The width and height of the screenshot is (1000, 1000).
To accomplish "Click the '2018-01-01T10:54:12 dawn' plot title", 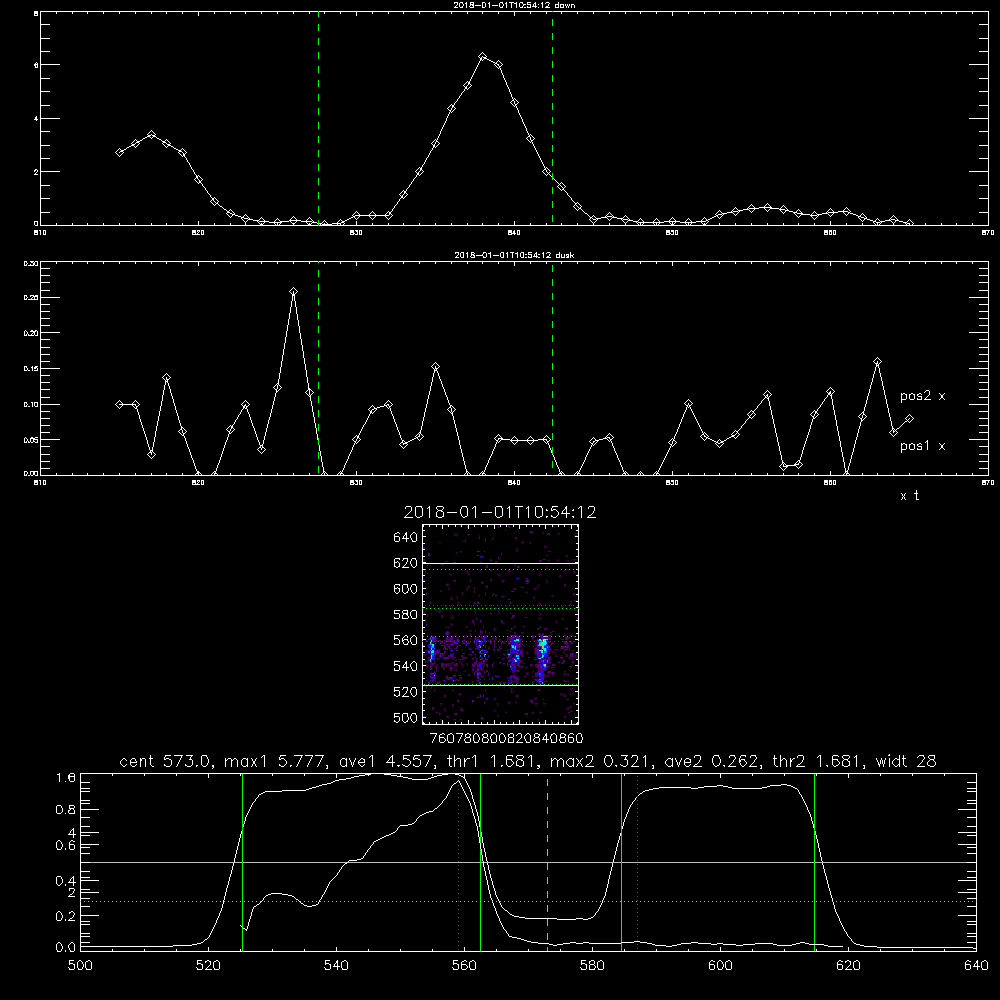I will pyautogui.click(x=514, y=5).
